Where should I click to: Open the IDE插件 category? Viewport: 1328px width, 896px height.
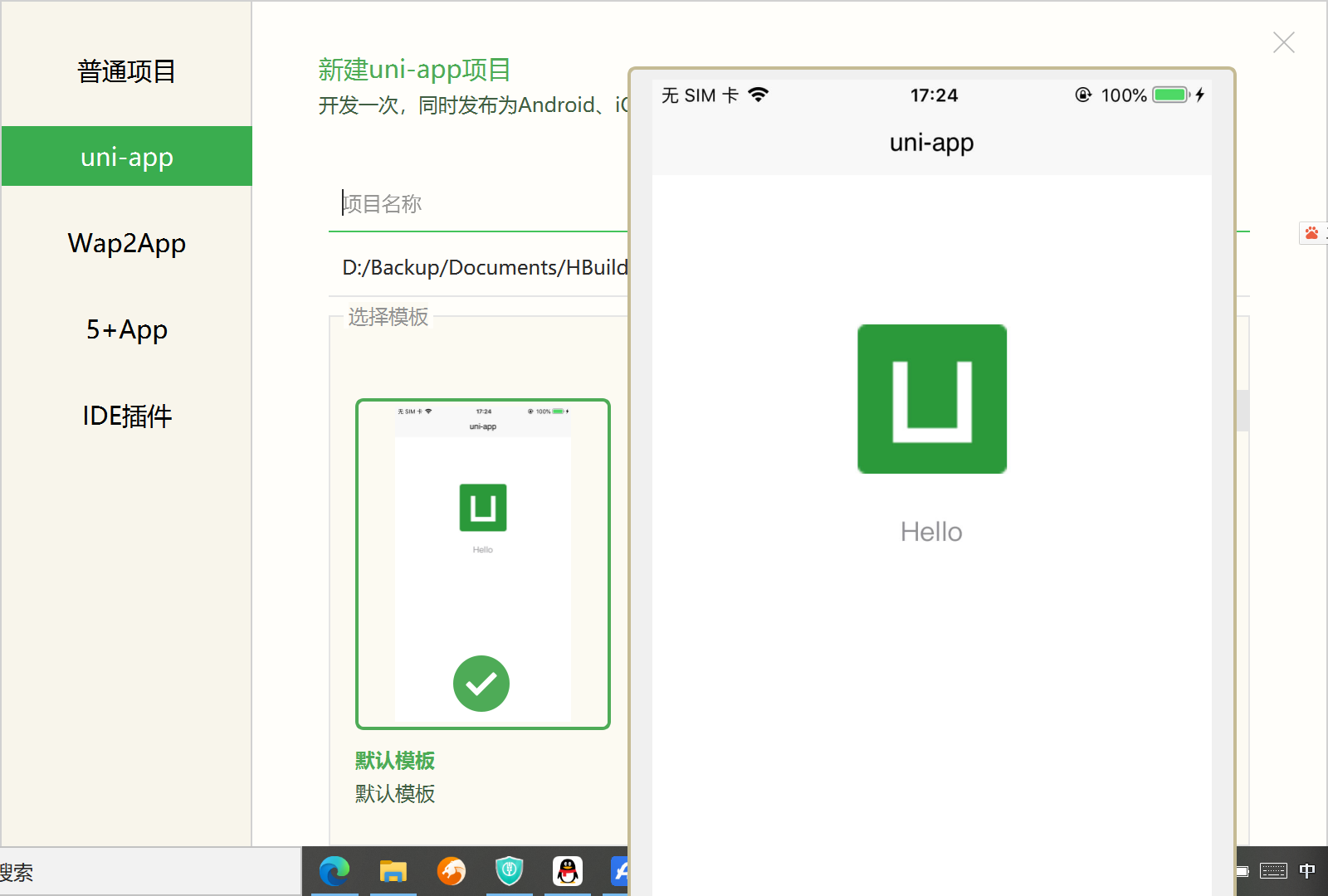(x=126, y=416)
